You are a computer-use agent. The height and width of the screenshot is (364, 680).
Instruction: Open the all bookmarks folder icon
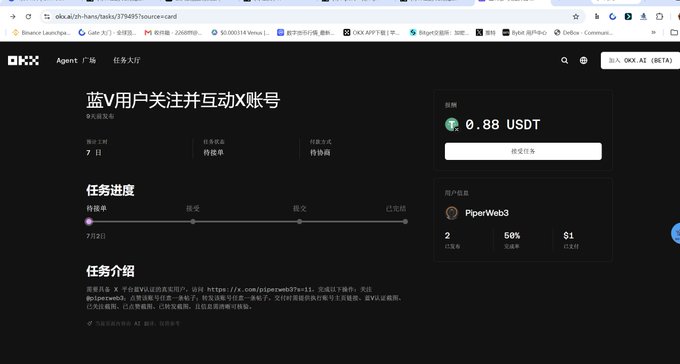tap(674, 33)
